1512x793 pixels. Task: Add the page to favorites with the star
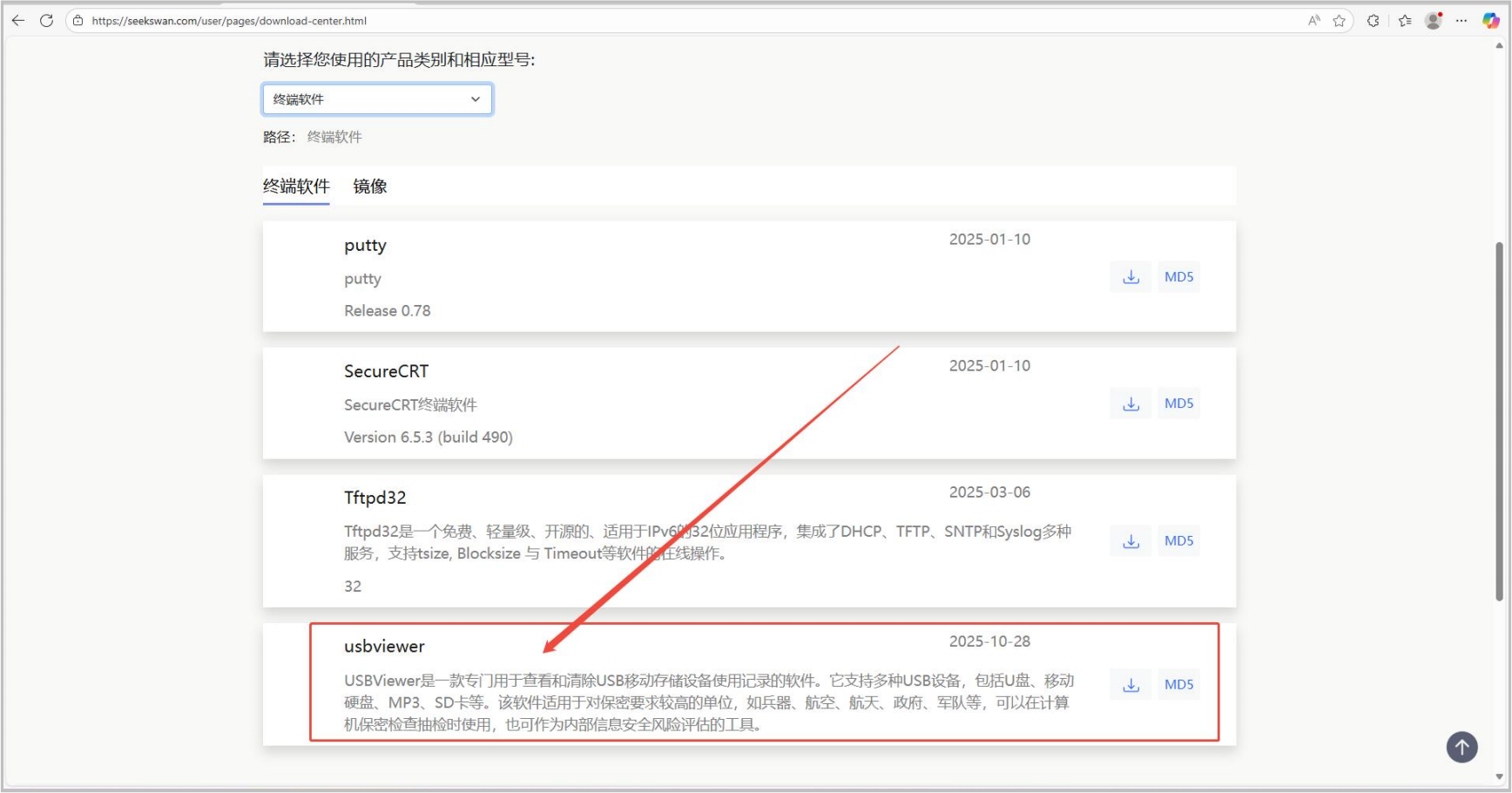(x=1340, y=20)
